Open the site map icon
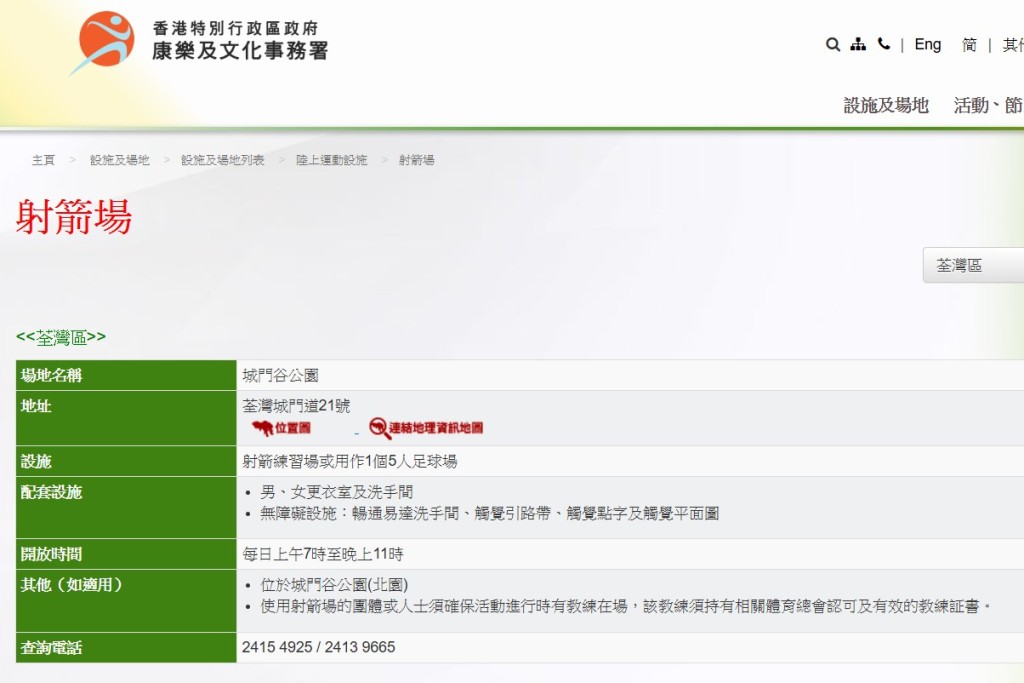Image resolution: width=1024 pixels, height=683 pixels. (x=858, y=44)
